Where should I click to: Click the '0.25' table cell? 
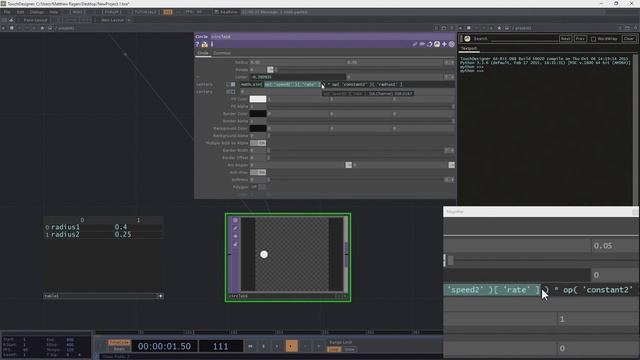click(123, 235)
